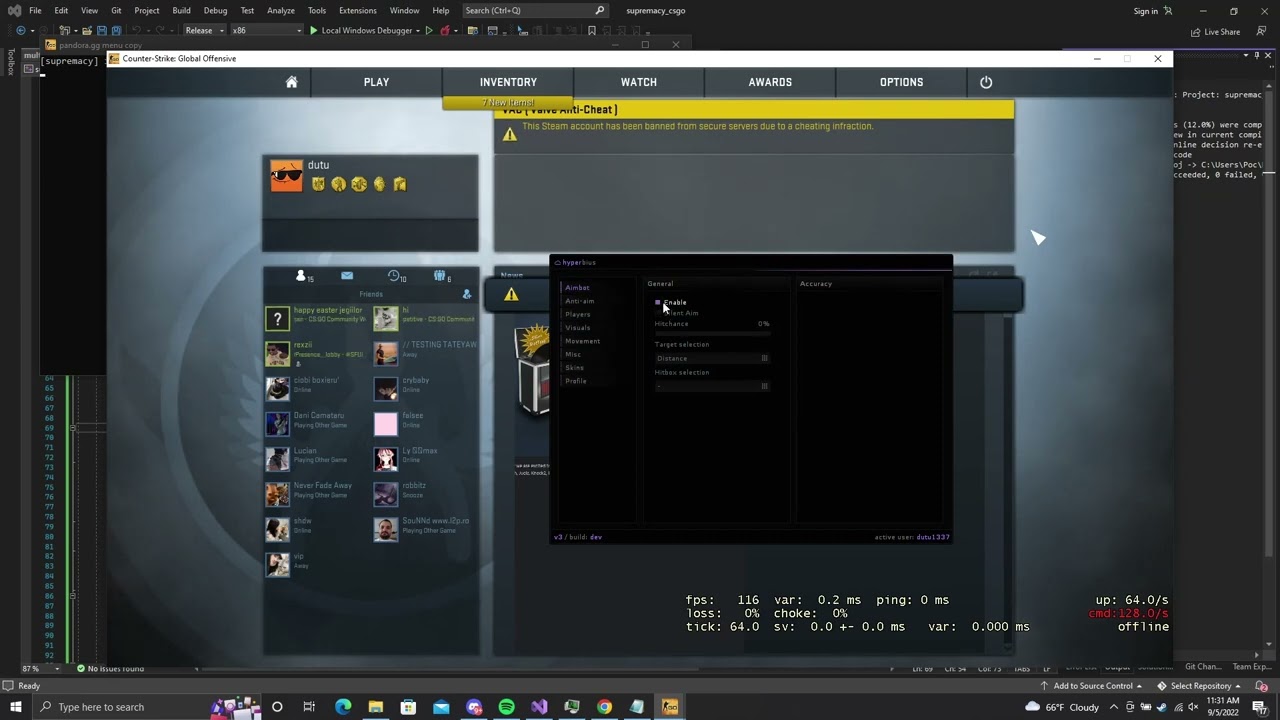This screenshot has width=1280, height=720.
Task: Click dutu profile avatar with sunglasses
Action: click(x=286, y=176)
